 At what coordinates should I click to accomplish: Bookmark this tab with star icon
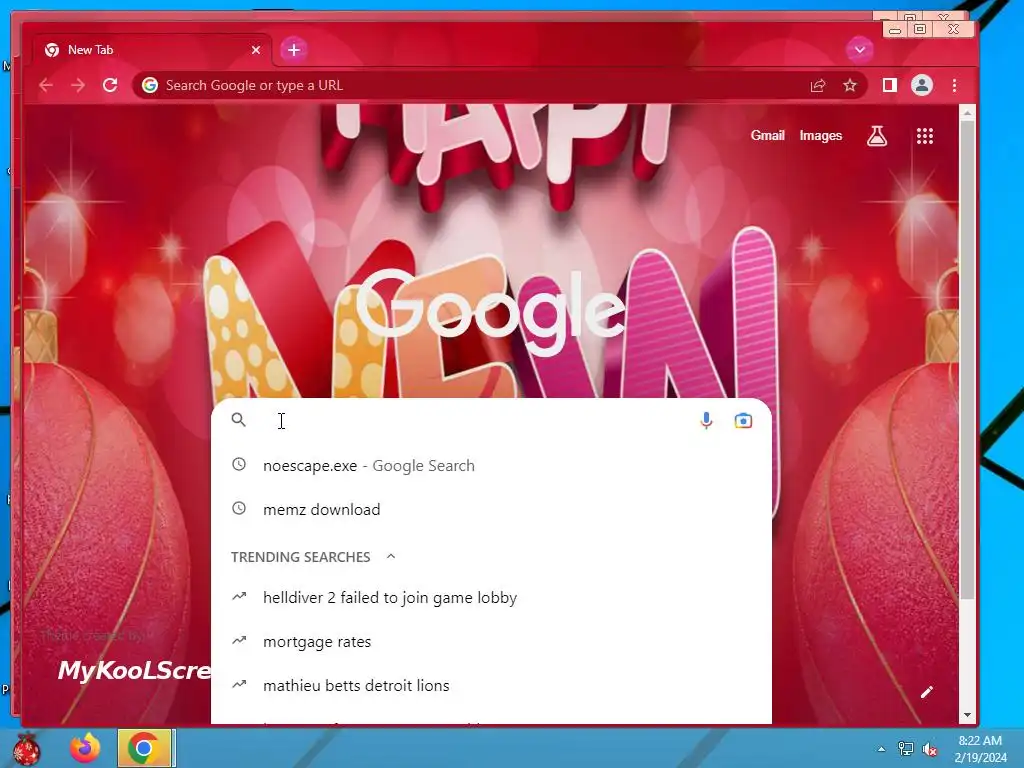(x=850, y=86)
